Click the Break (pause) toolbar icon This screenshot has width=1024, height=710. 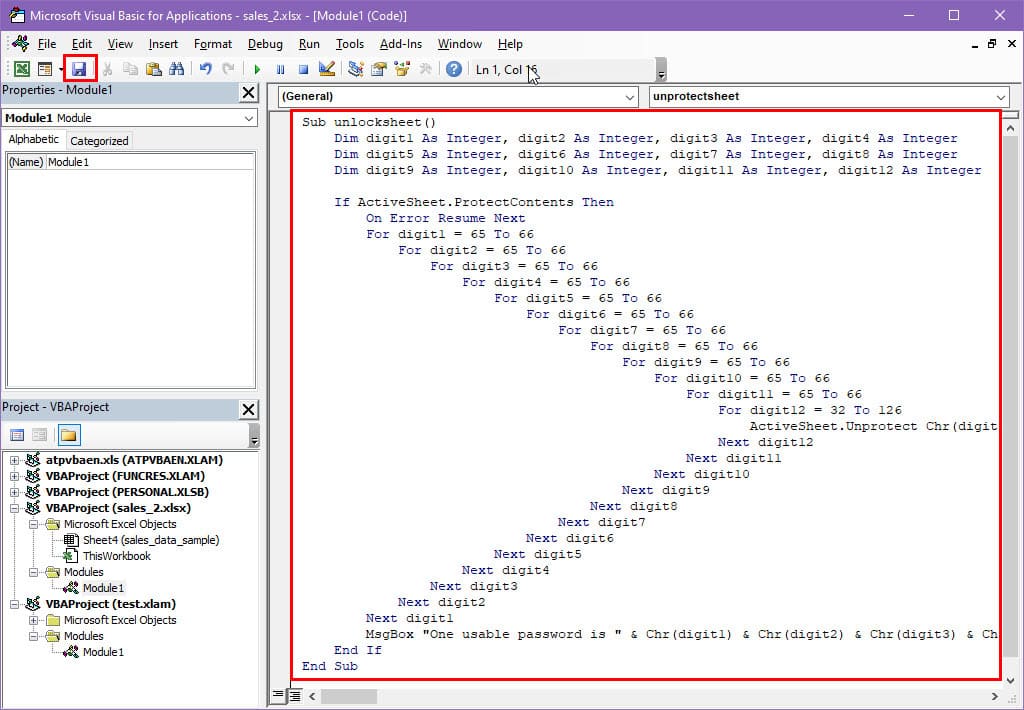(x=280, y=69)
